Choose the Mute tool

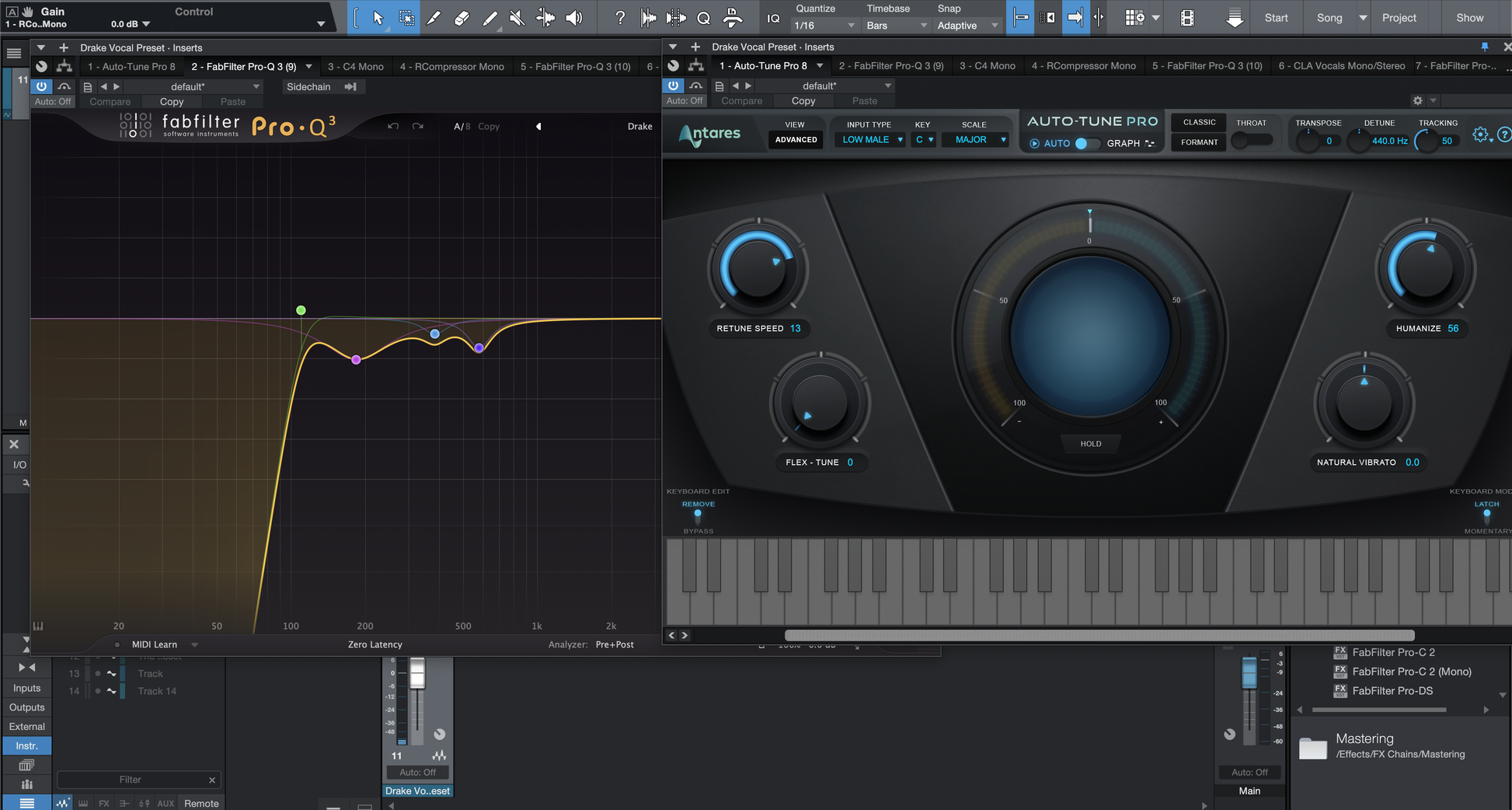517,18
